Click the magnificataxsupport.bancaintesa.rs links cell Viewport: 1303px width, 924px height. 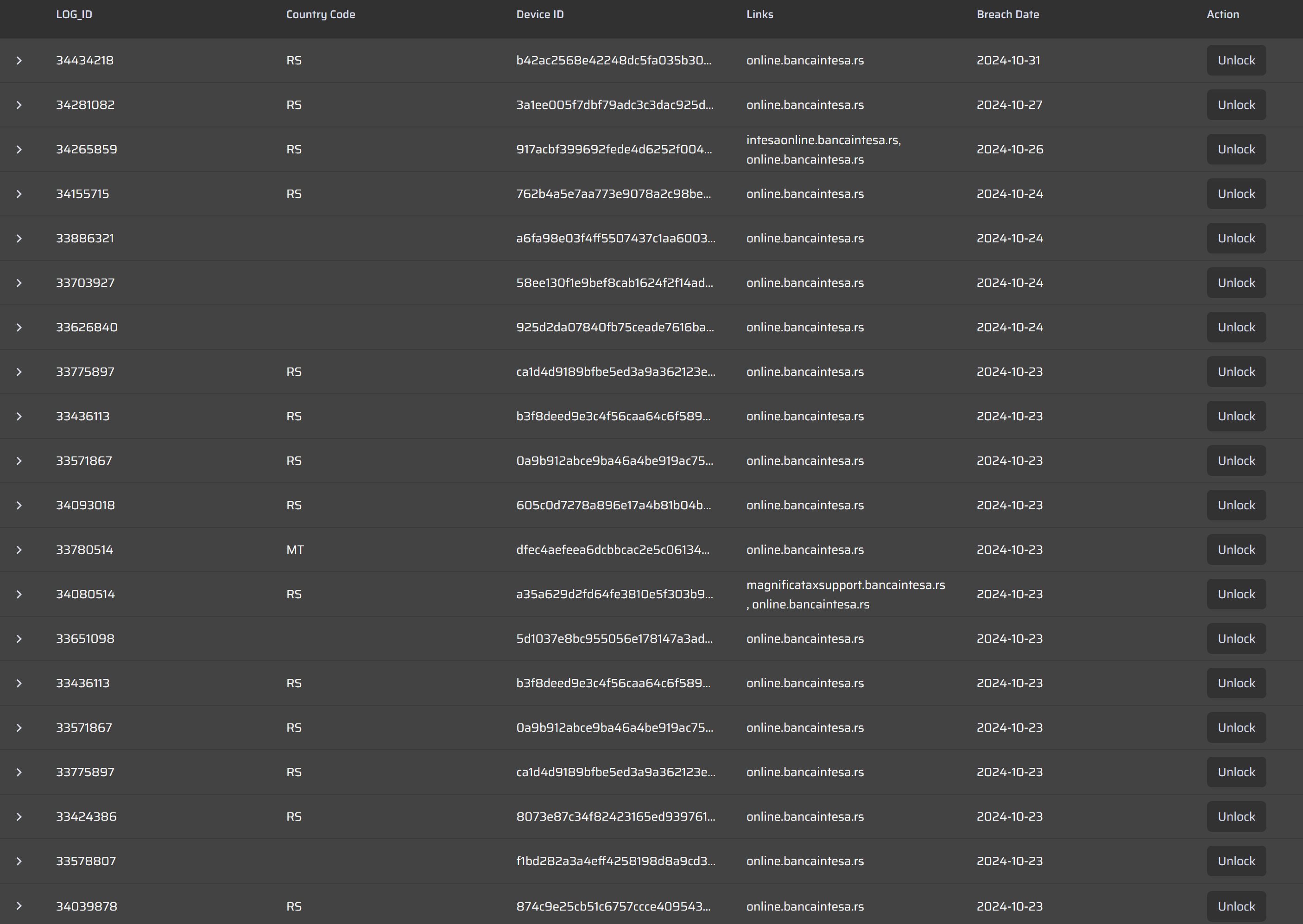tap(846, 595)
